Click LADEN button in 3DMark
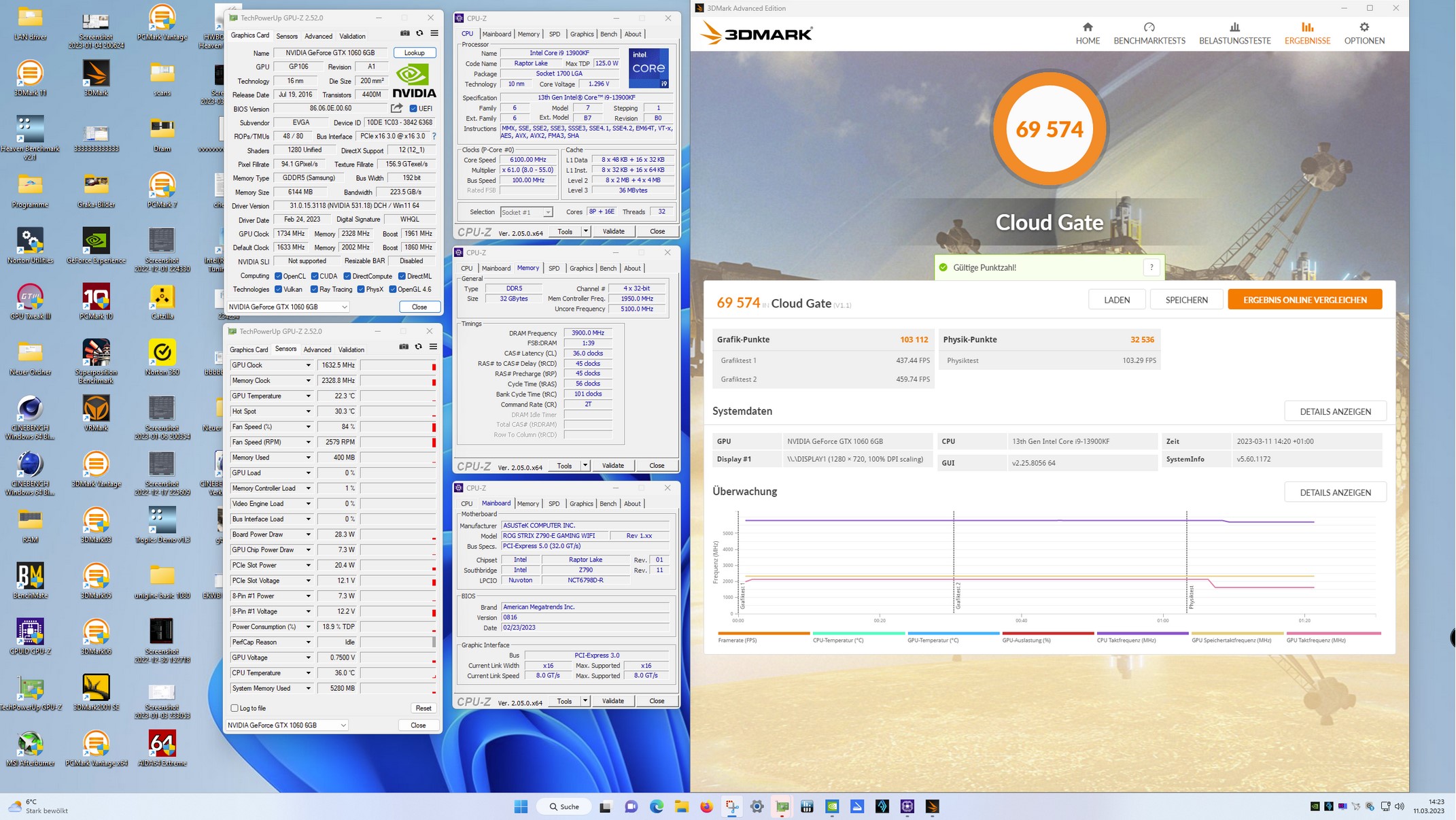This screenshot has width=1456, height=820. coord(1117,300)
